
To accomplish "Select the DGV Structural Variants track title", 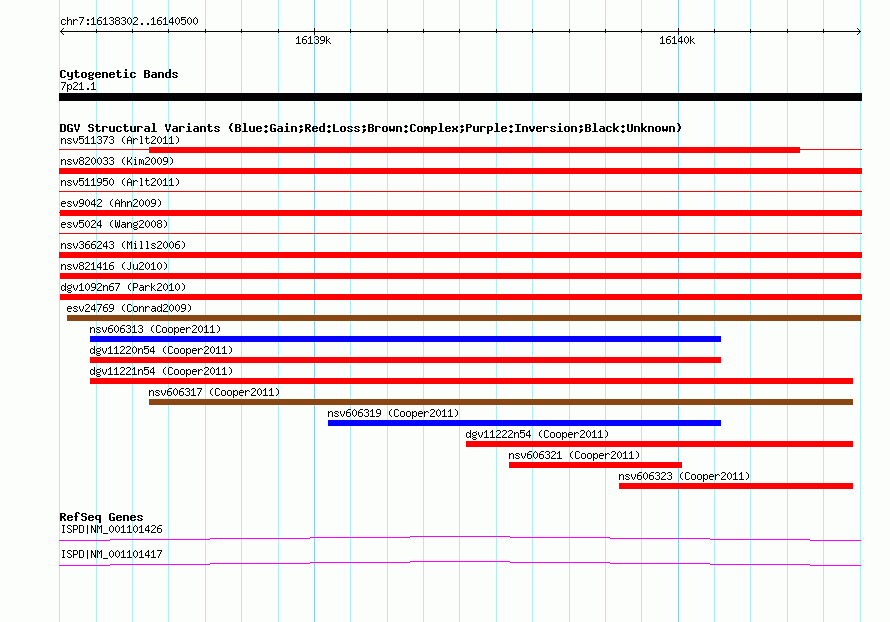I will point(371,128).
